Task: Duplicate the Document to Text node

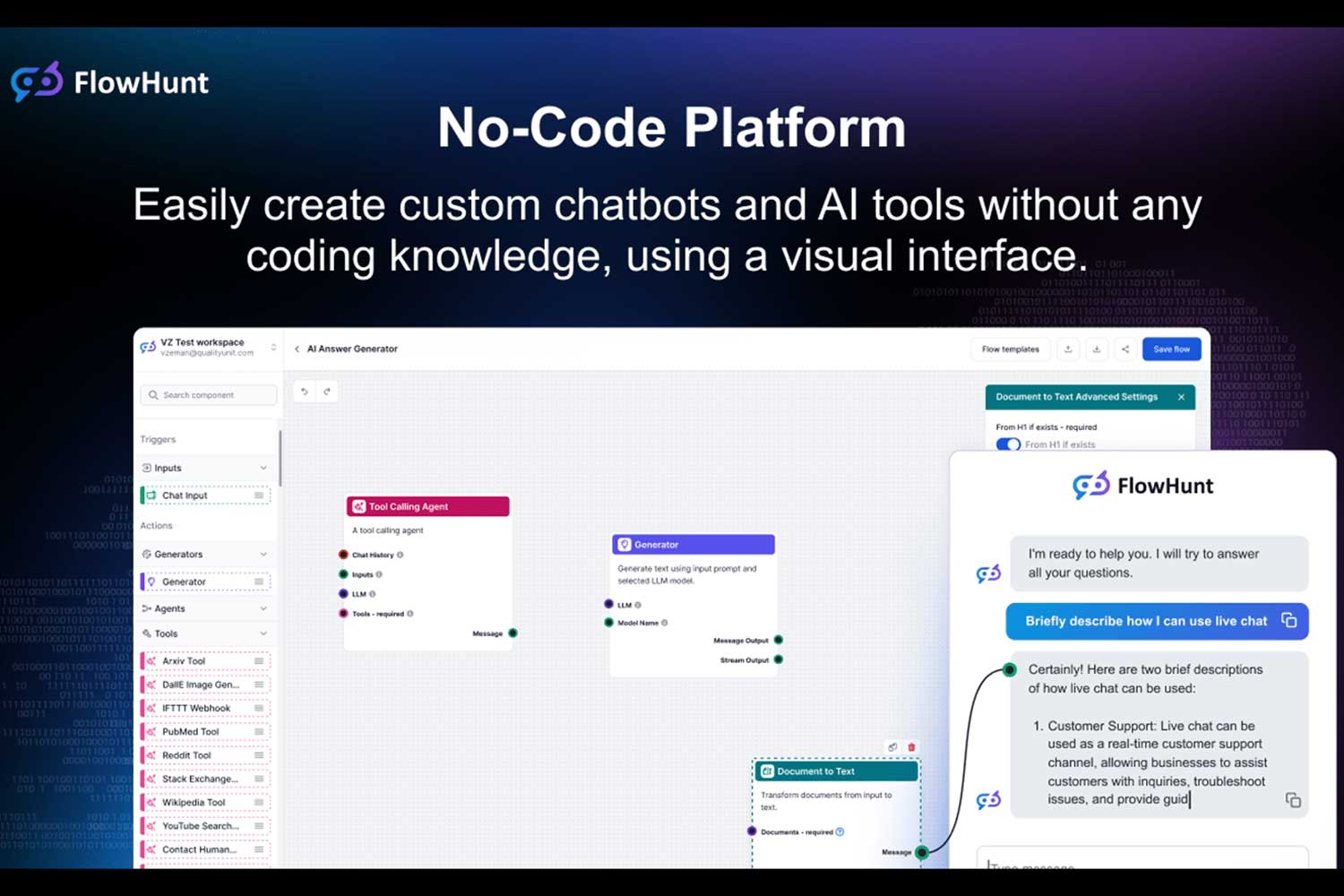Action: pyautogui.click(x=892, y=747)
